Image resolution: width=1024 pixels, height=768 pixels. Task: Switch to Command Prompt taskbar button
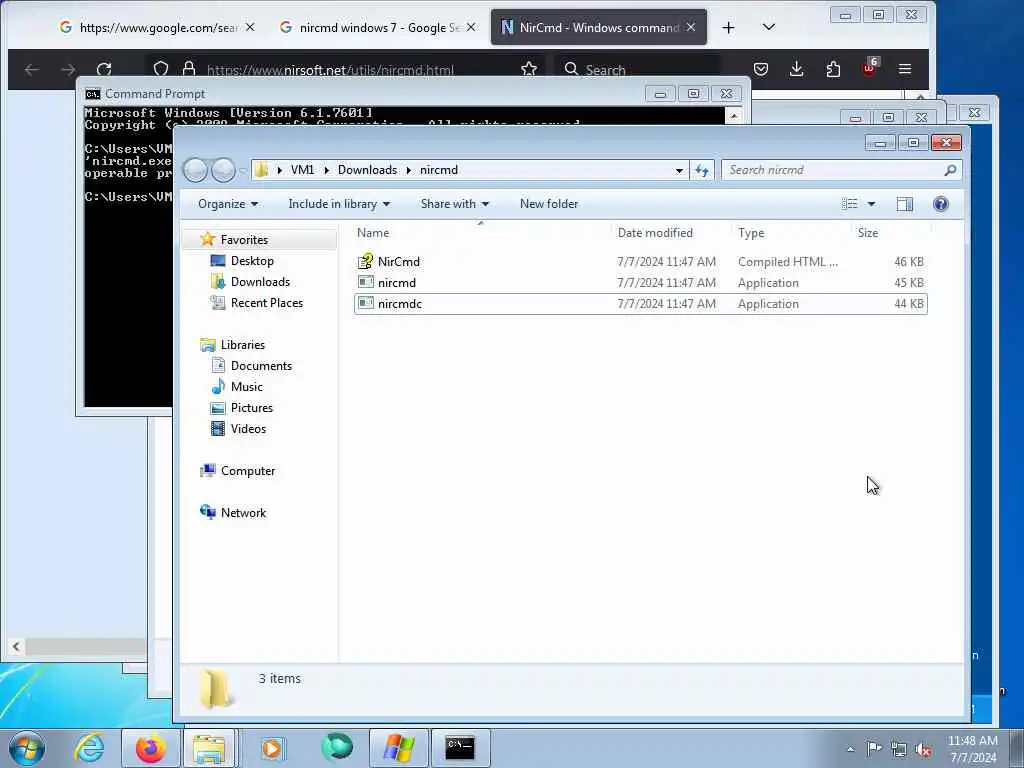point(460,748)
